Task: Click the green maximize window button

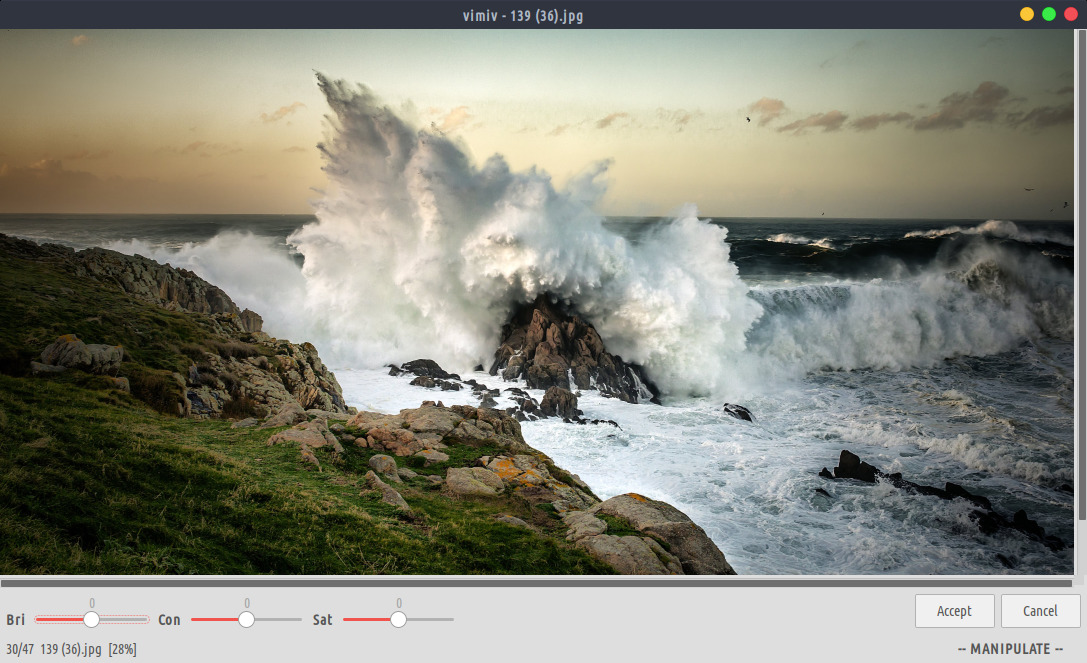Action: [1049, 15]
